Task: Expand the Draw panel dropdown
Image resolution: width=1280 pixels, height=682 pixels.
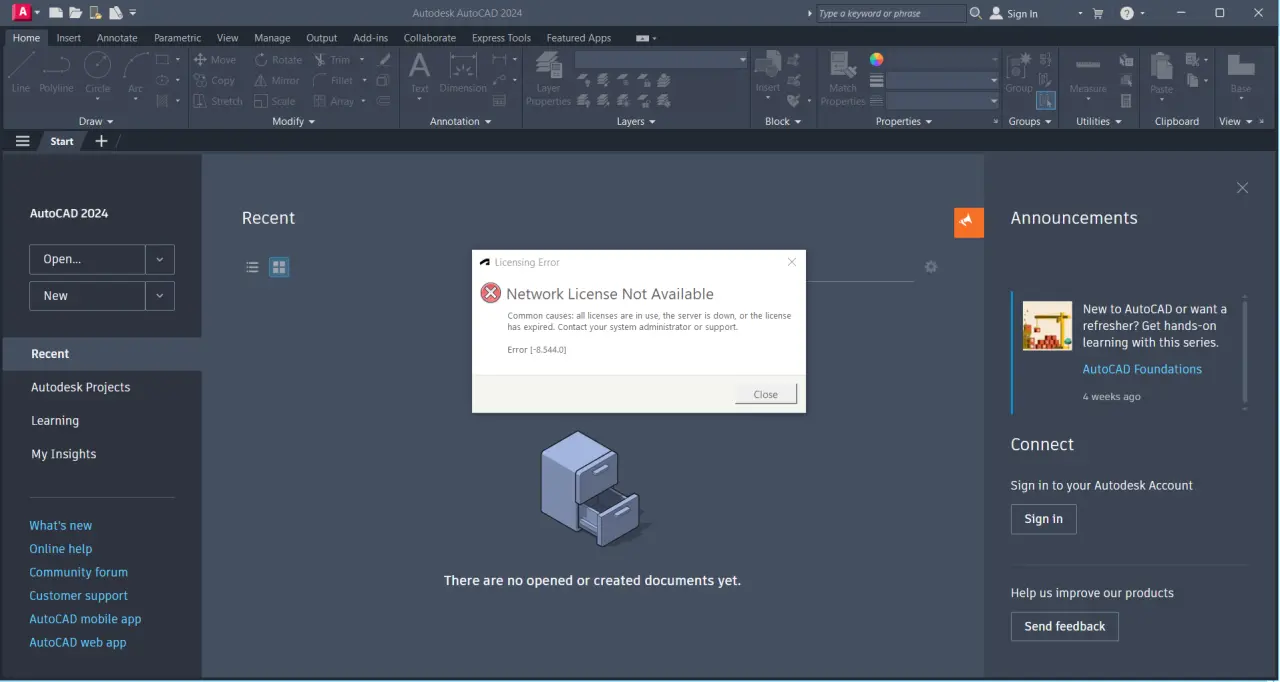Action: (x=96, y=121)
